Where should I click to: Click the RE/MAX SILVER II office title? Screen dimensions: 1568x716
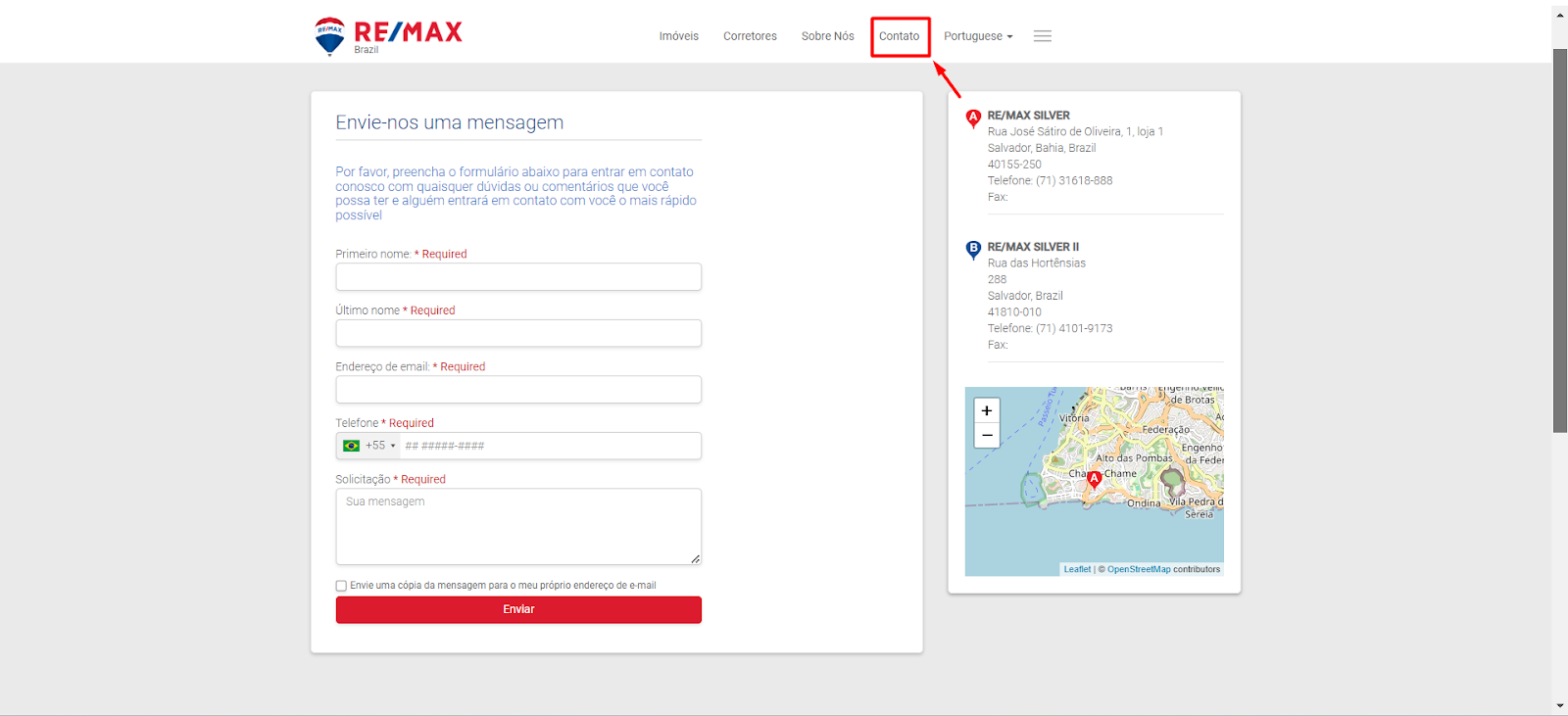1033,247
